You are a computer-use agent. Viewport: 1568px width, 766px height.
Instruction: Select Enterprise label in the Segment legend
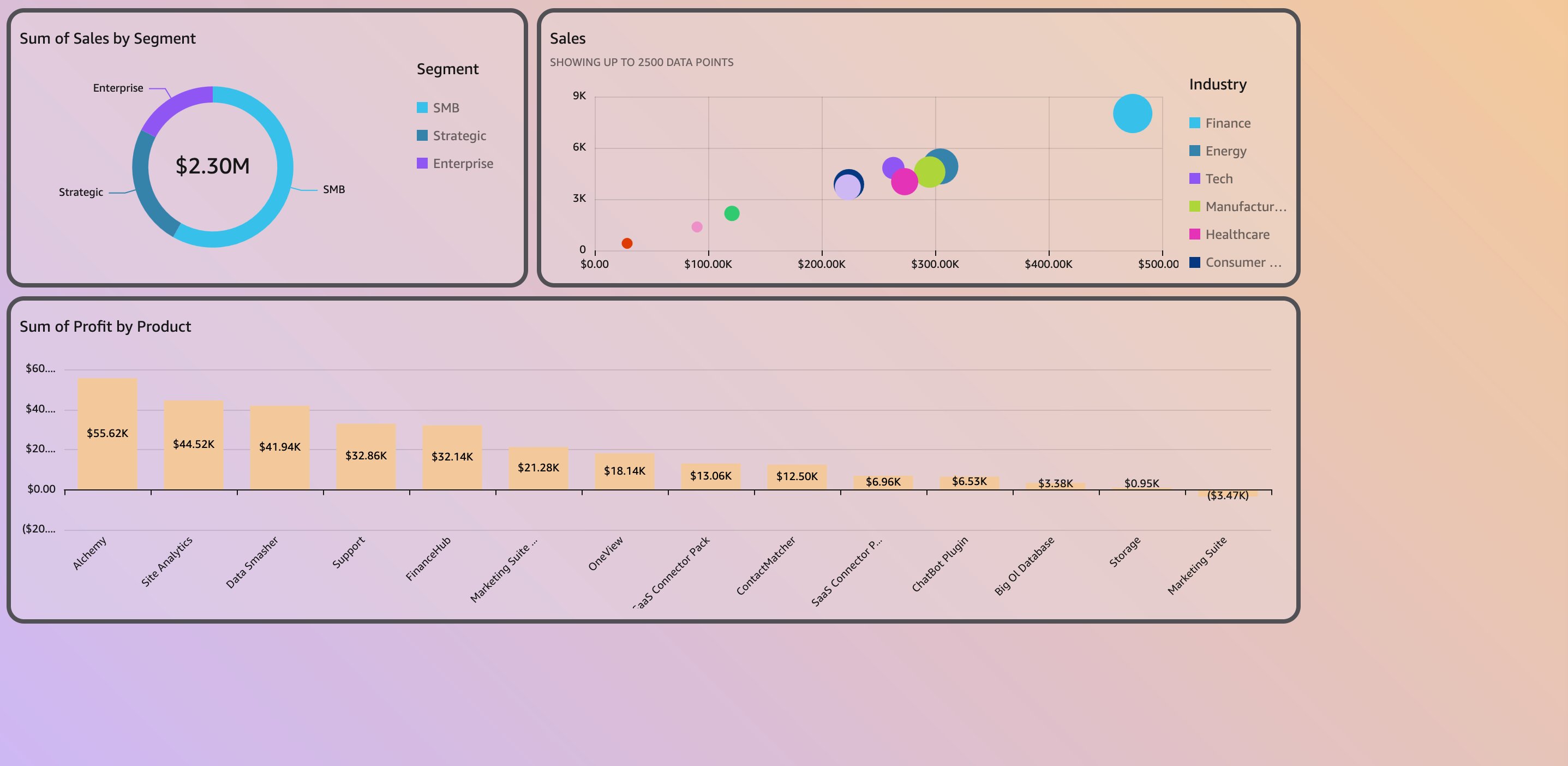click(463, 164)
